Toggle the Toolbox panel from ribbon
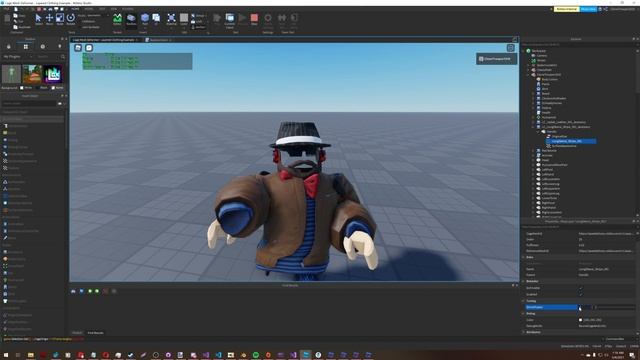 coord(131,19)
